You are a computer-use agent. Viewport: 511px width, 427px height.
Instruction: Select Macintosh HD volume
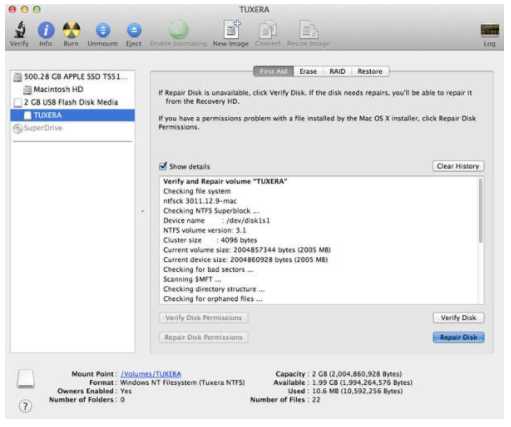72,89
